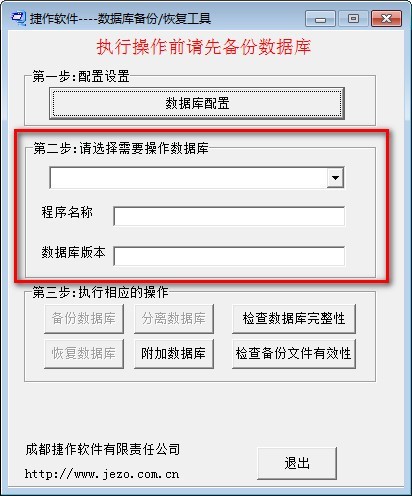Expand the database selection dropdown arrow
412x496 pixels.
tap(335, 178)
